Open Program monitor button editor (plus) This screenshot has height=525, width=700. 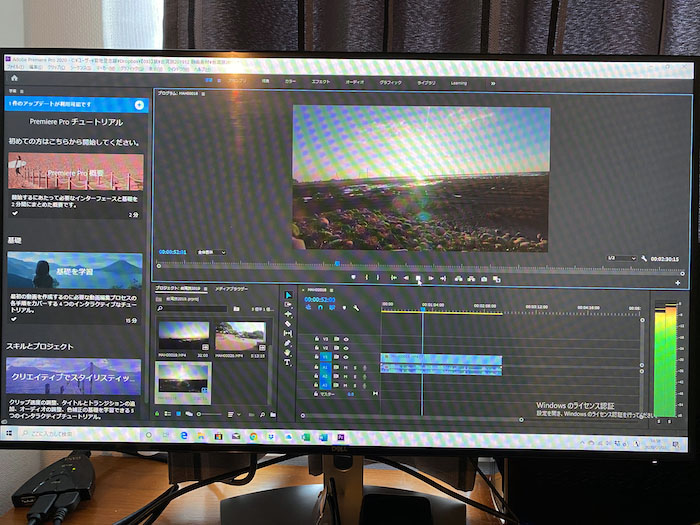pyautogui.click(x=678, y=283)
